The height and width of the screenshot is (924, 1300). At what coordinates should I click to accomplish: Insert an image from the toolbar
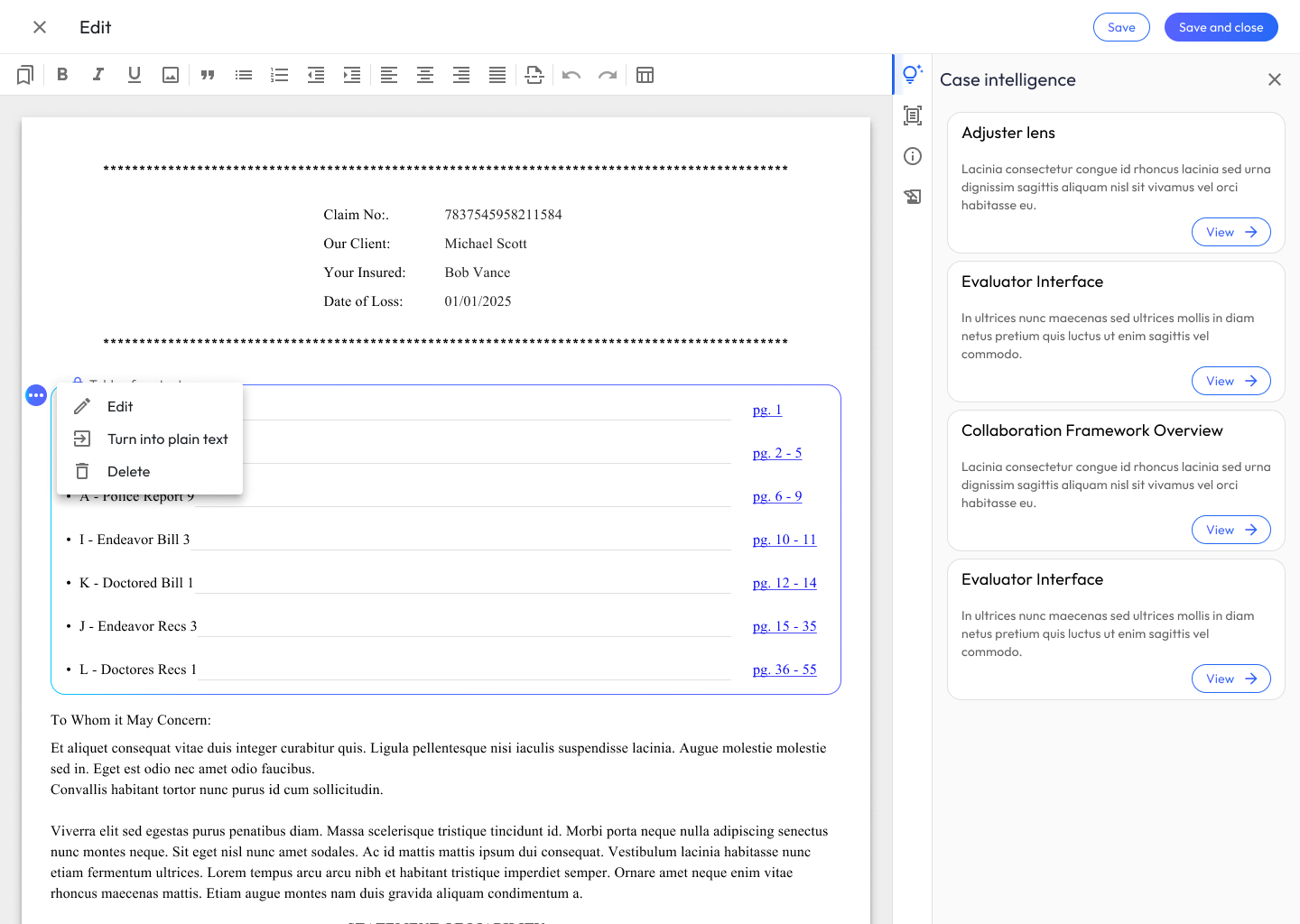(171, 75)
